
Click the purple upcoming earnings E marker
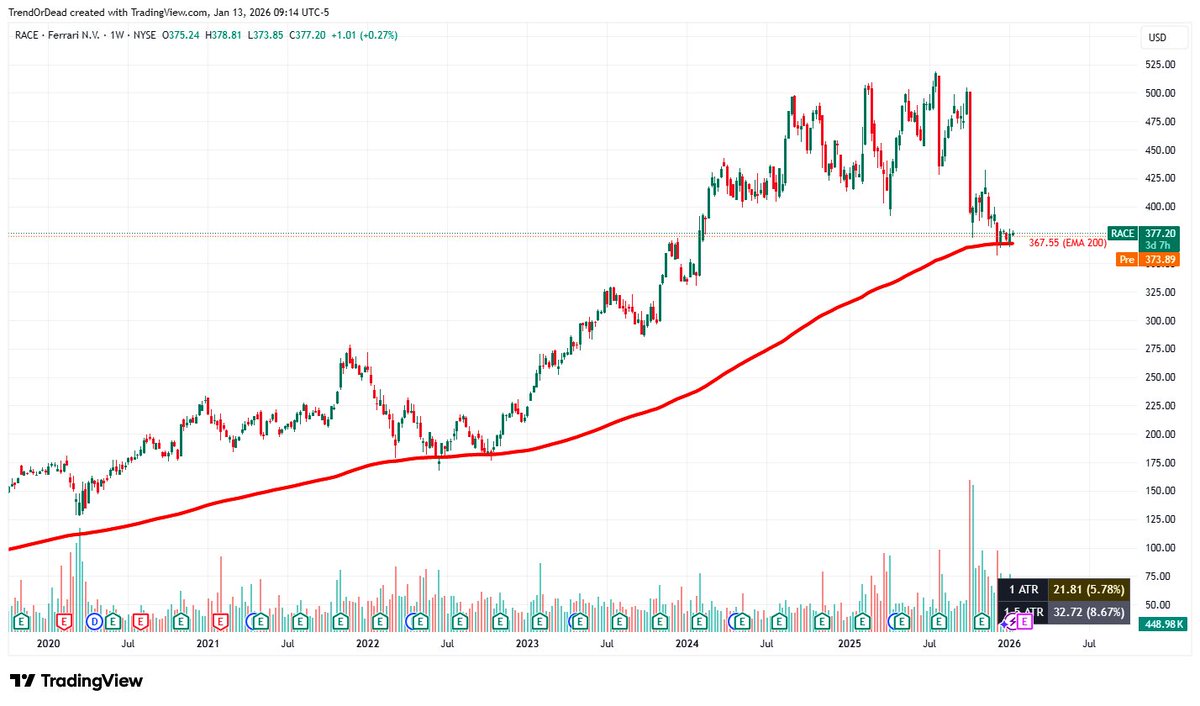tap(1025, 621)
